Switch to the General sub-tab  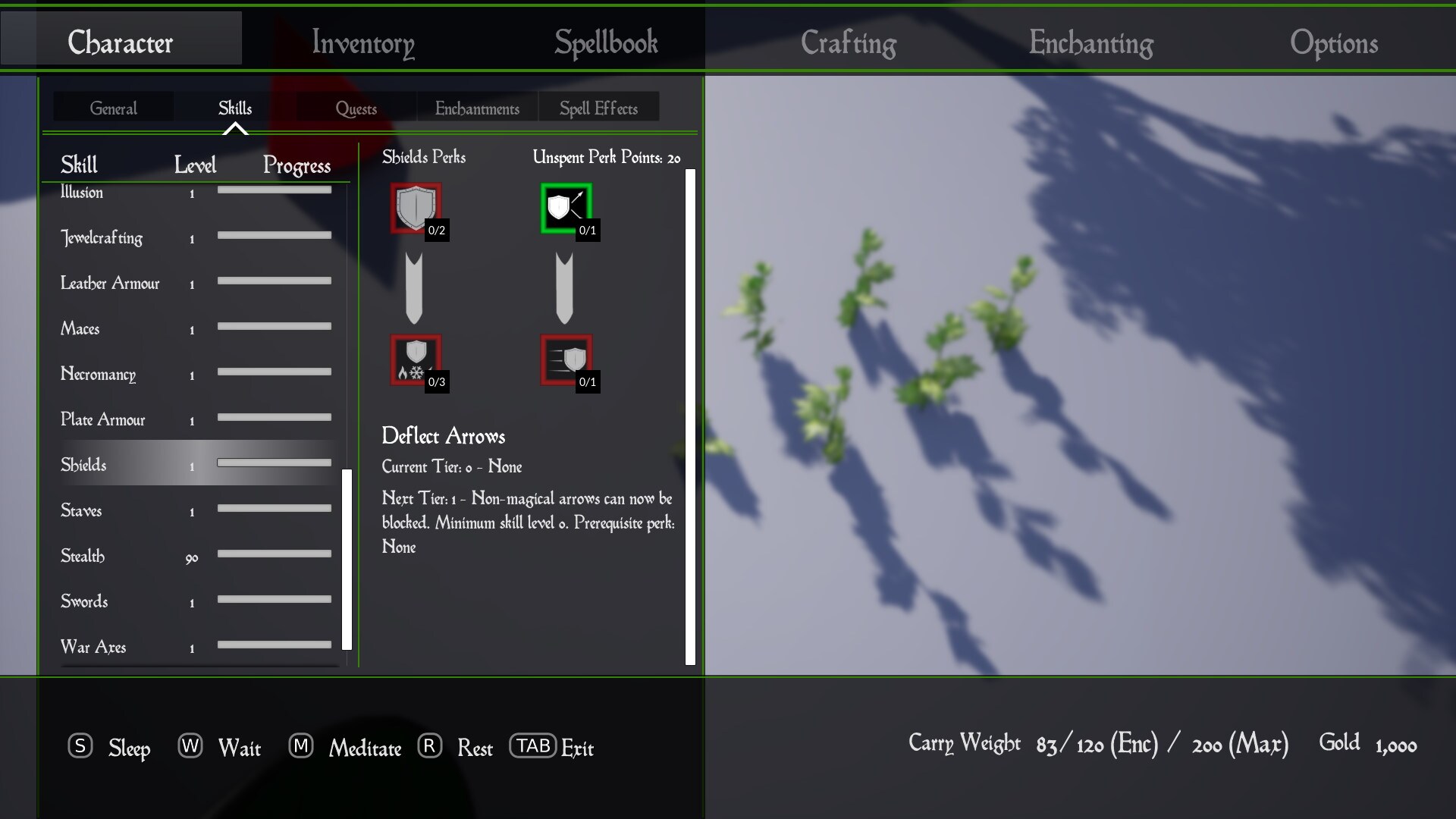coord(114,108)
